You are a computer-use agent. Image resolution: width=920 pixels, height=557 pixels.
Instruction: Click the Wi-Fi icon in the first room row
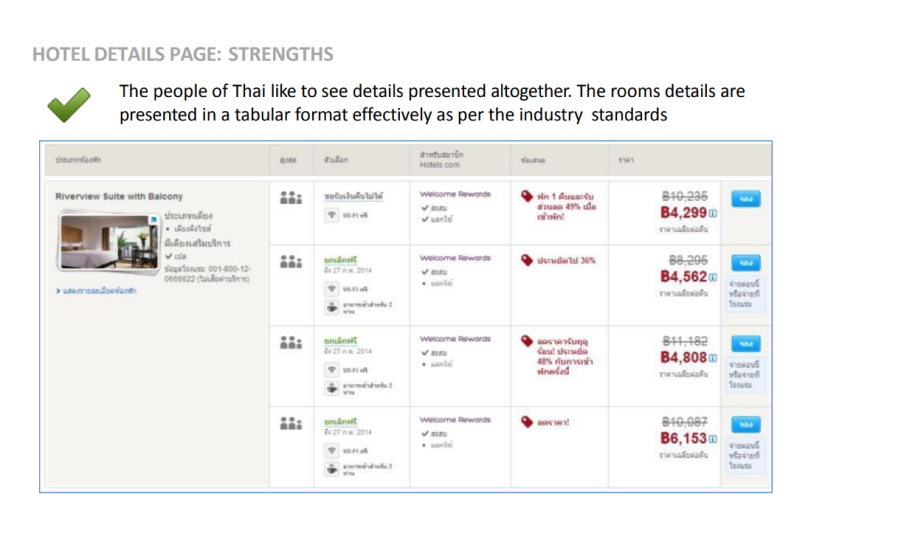pyautogui.click(x=330, y=216)
